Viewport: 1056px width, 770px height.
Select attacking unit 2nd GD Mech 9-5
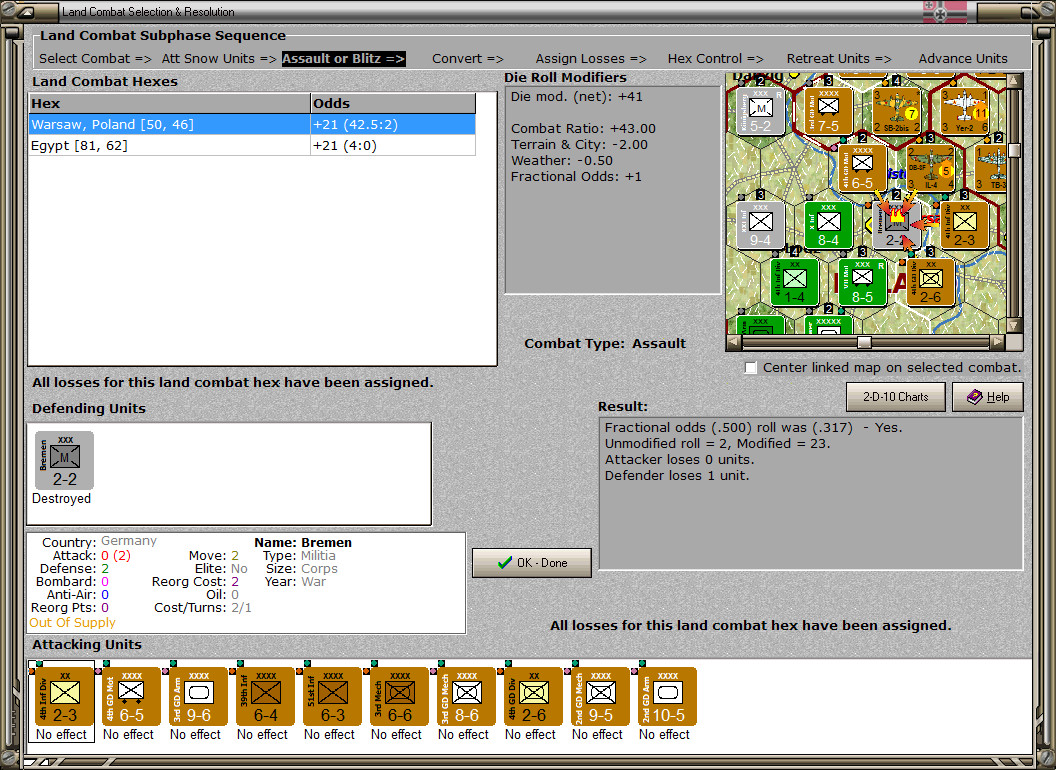coord(600,697)
